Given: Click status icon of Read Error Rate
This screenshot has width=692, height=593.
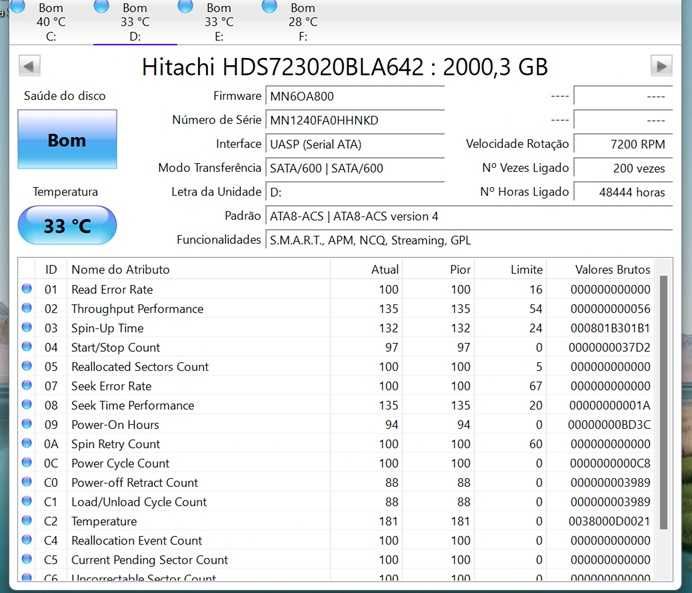Looking at the screenshot, I should point(26,289).
